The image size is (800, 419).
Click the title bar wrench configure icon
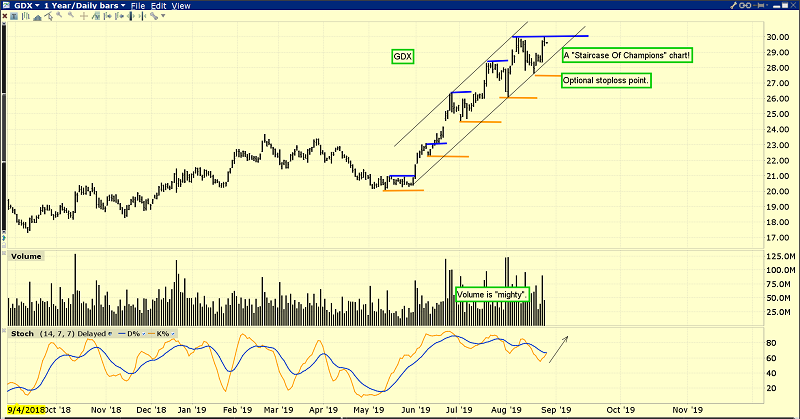[x=733, y=6]
